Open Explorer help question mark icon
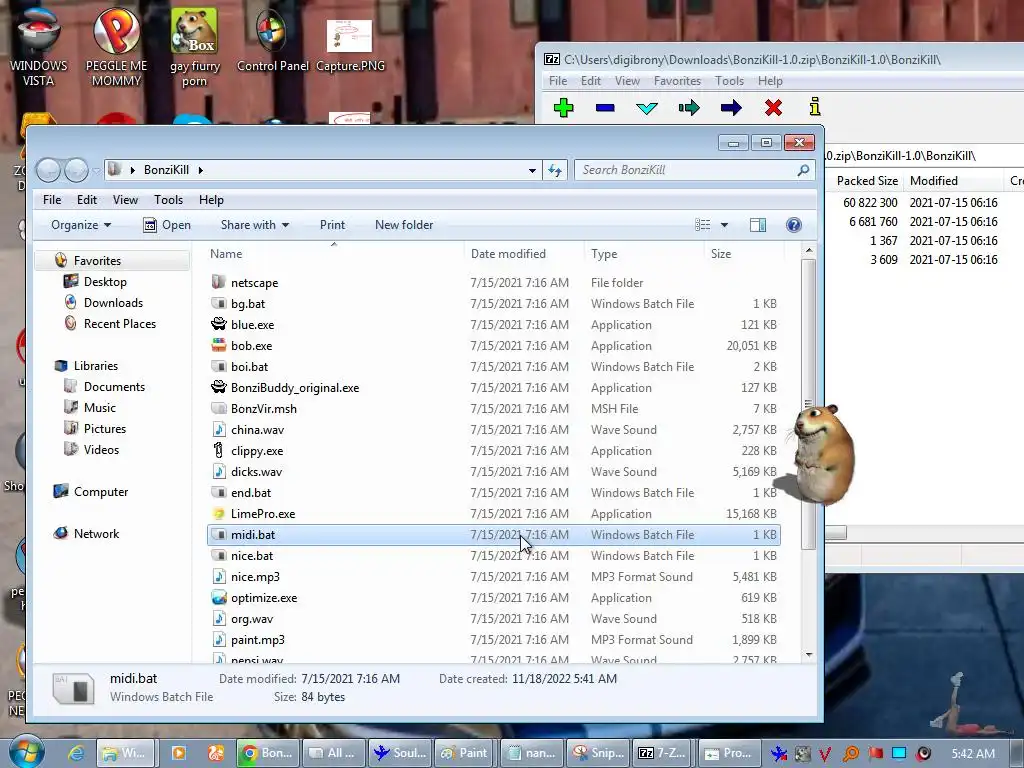Screen dimensions: 1024x768 click(793, 225)
